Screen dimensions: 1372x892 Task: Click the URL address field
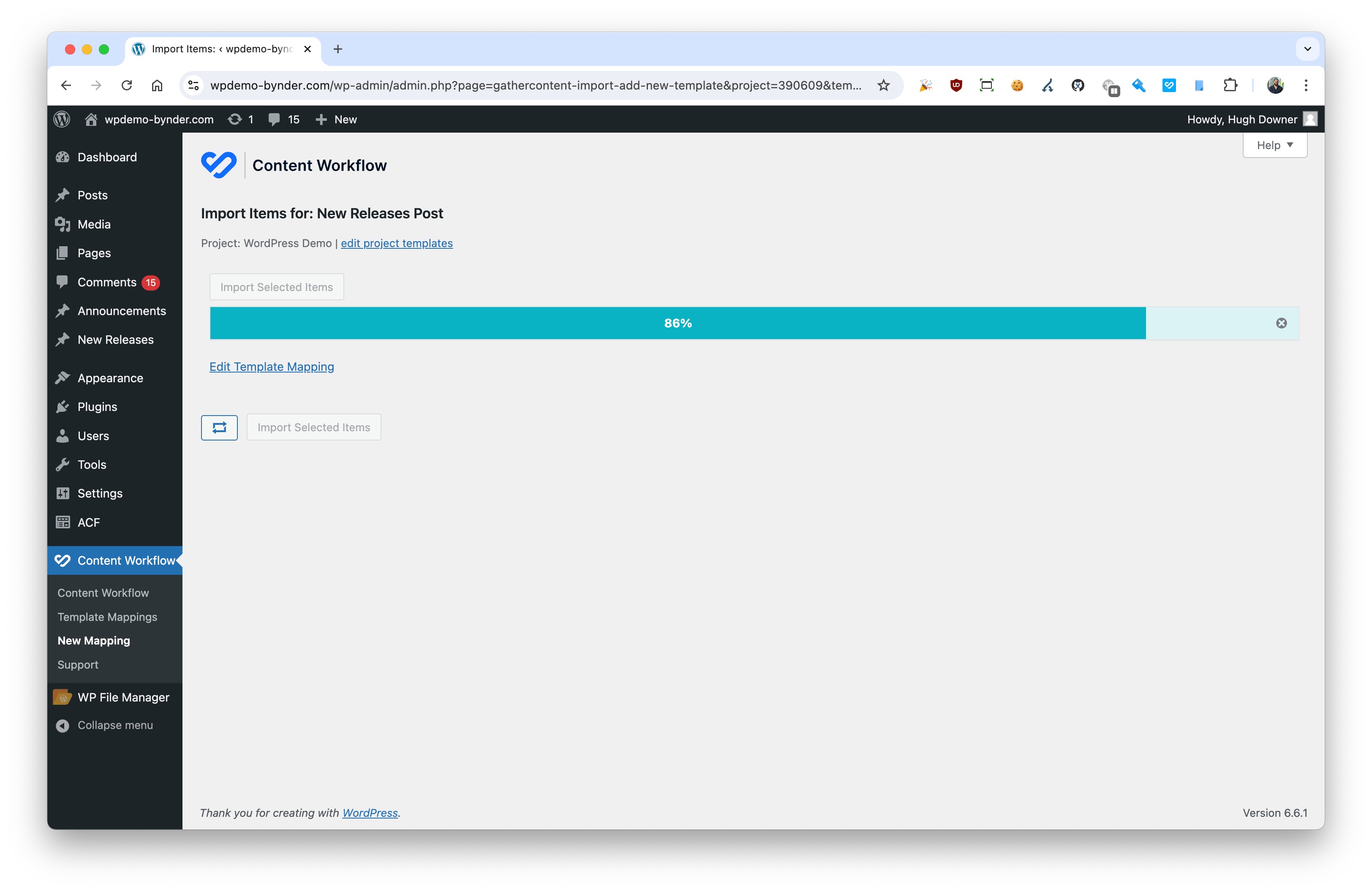click(536, 85)
